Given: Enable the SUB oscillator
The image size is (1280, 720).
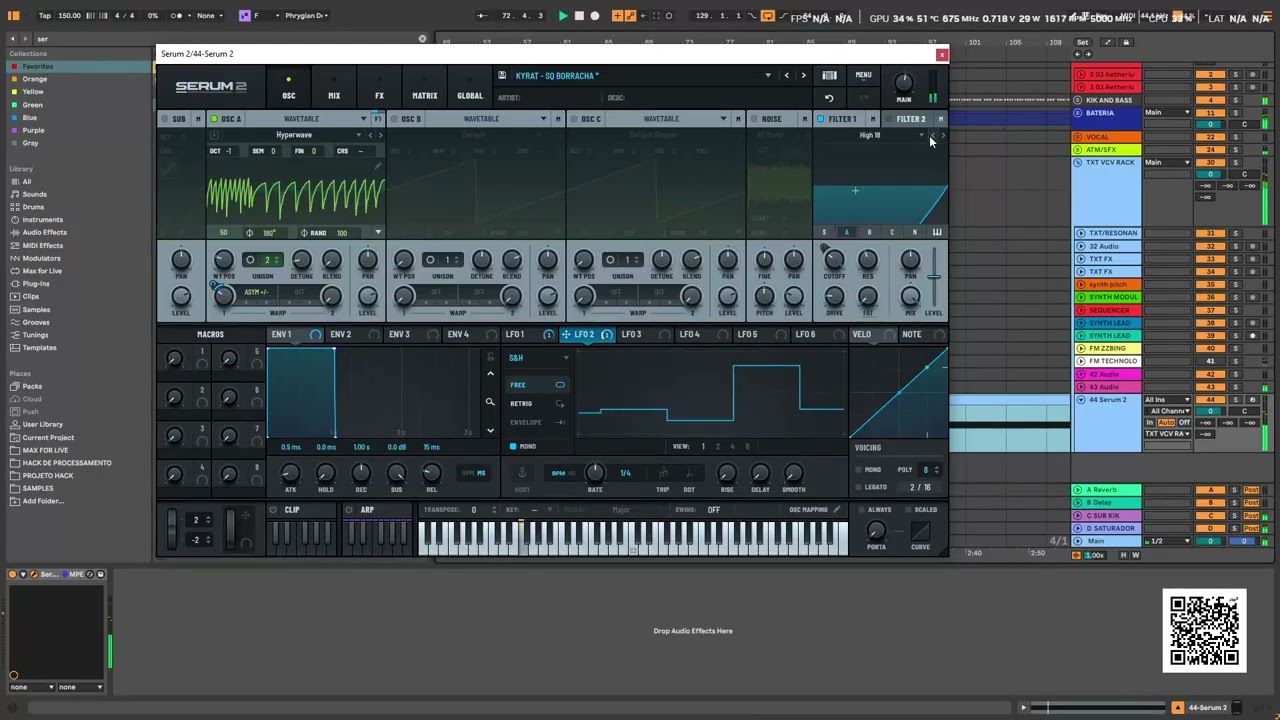Looking at the screenshot, I should pos(165,119).
